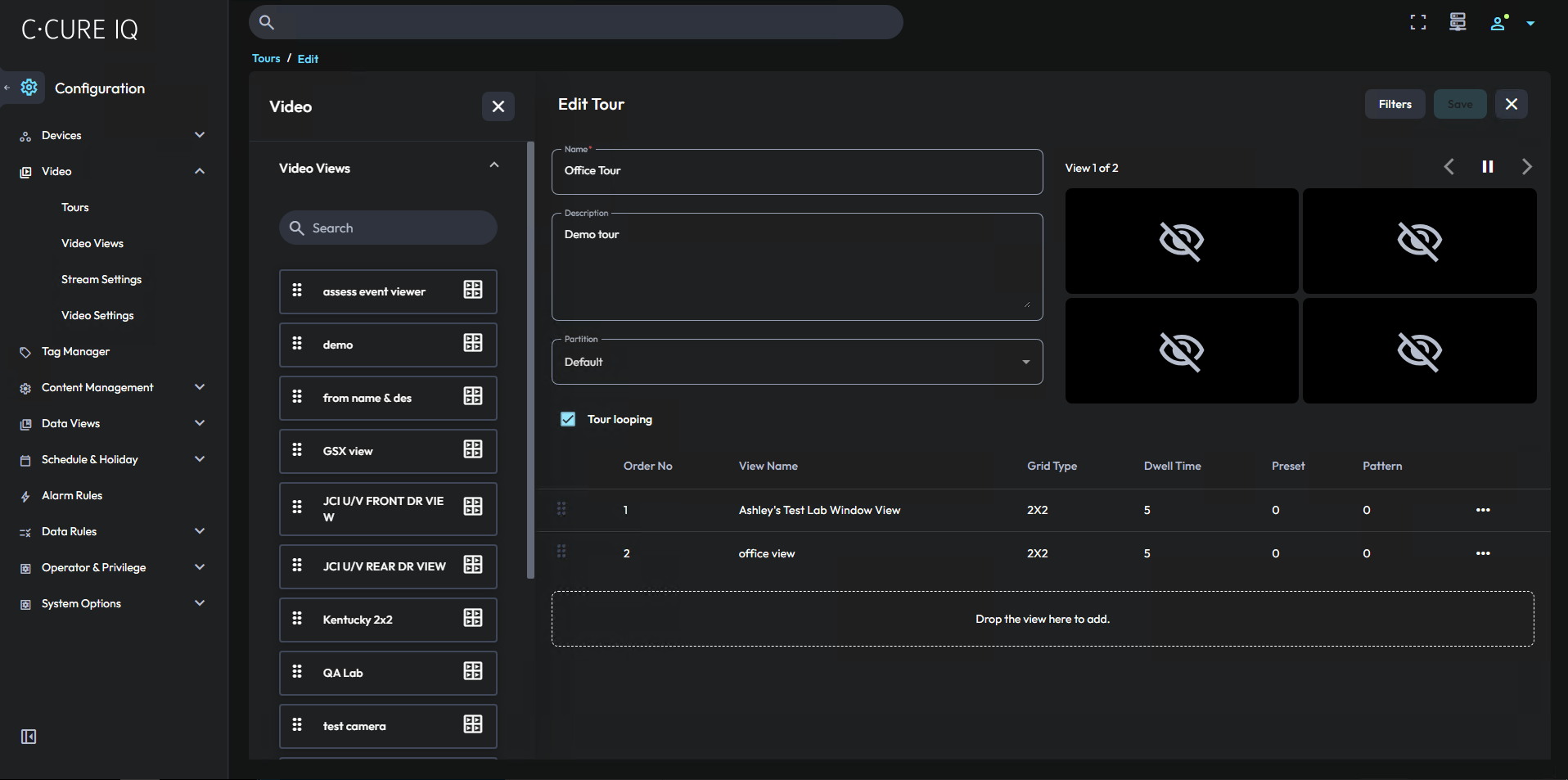Click the Configuration gear icon
Image resolution: width=1568 pixels, height=780 pixels.
coord(29,88)
